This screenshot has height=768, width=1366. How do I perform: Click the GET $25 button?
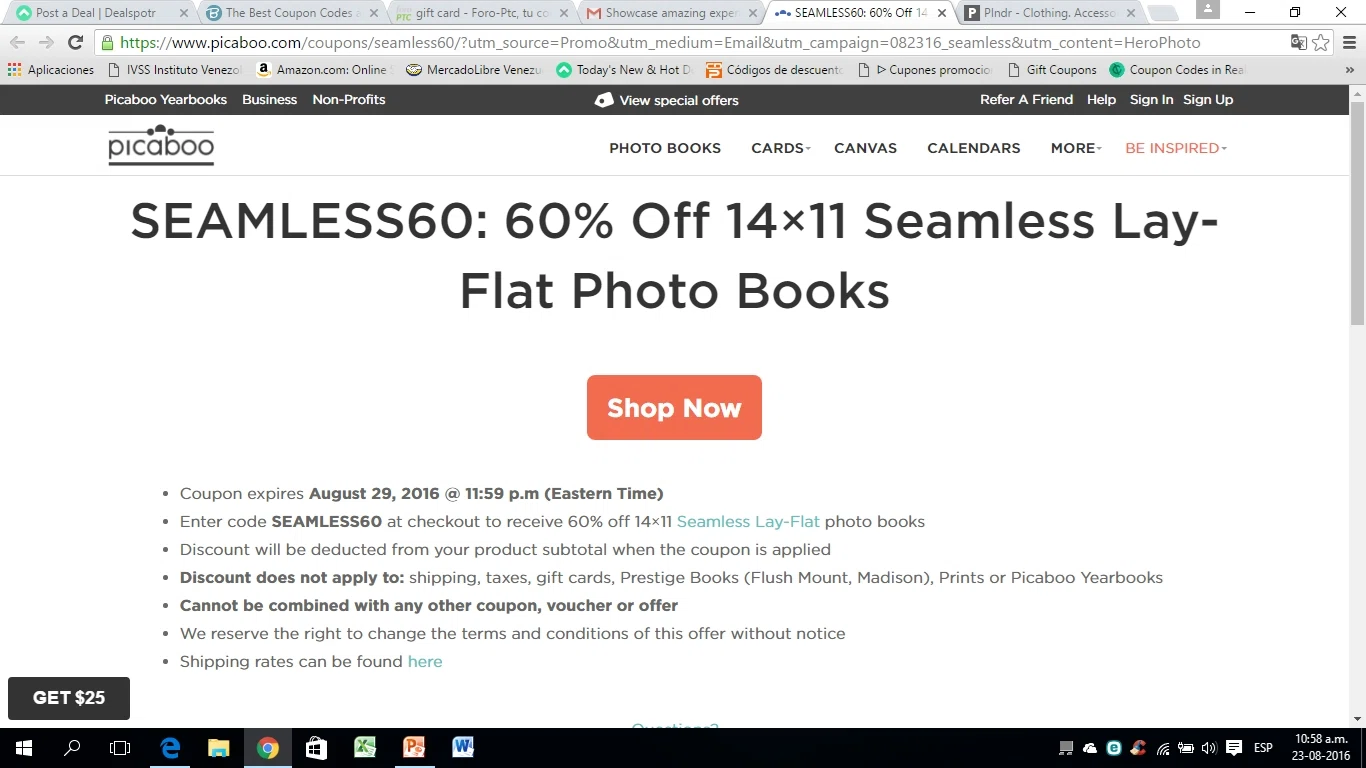69,698
